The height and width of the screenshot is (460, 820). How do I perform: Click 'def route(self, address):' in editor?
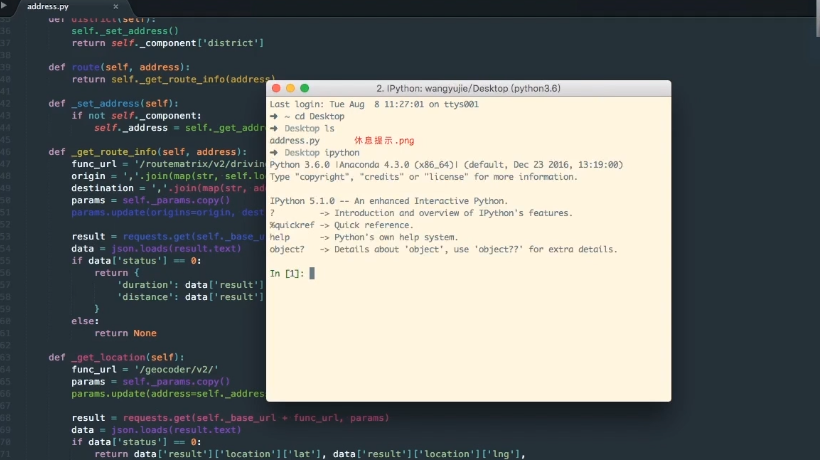point(119,67)
